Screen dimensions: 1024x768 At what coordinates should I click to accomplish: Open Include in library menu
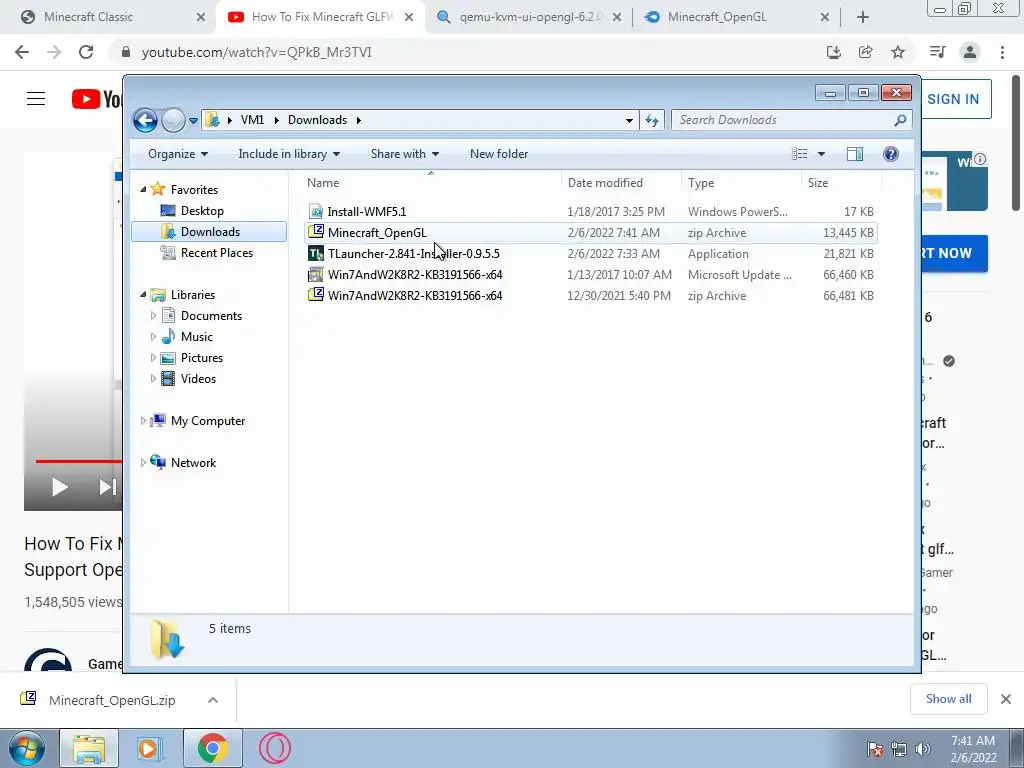click(289, 154)
